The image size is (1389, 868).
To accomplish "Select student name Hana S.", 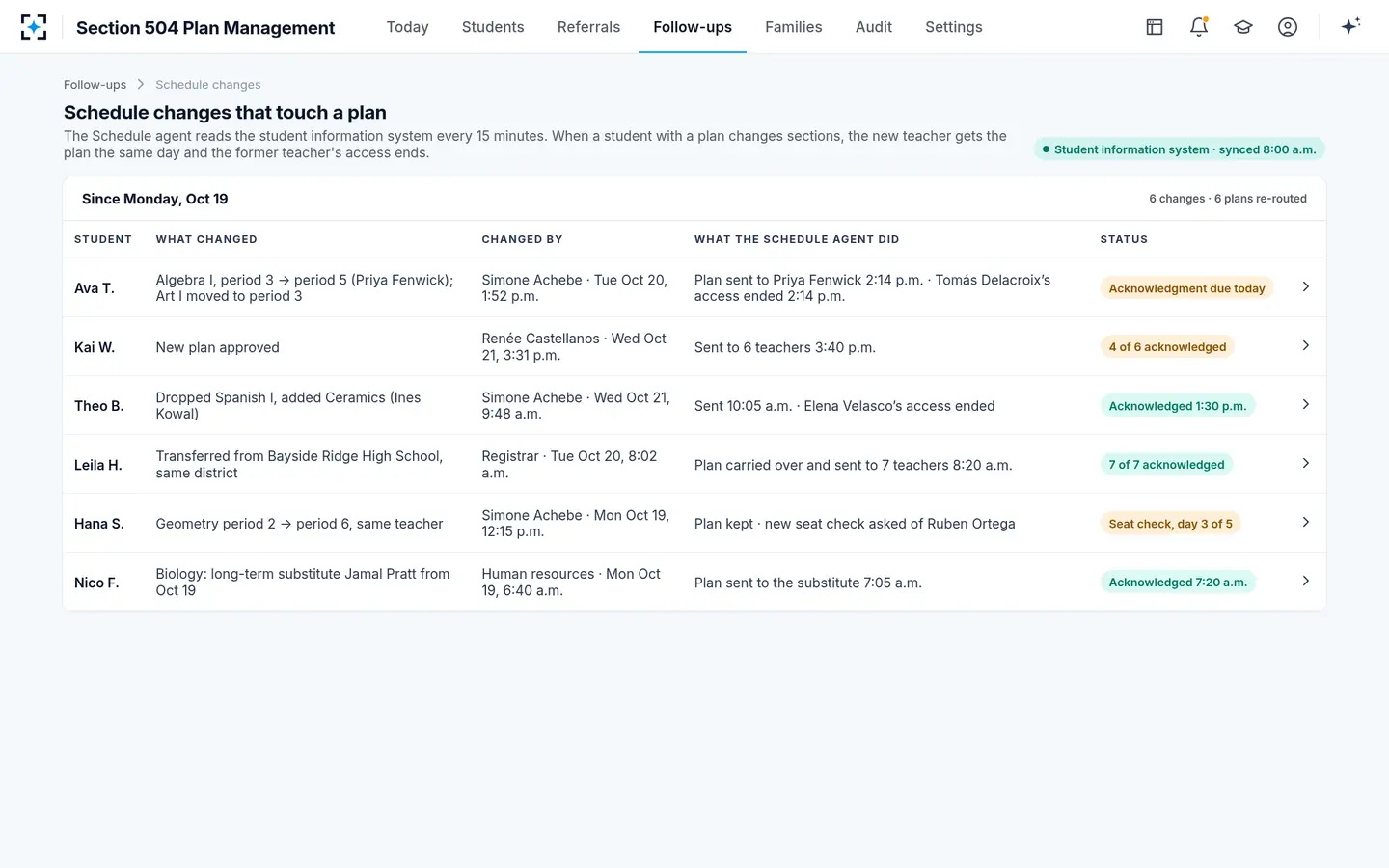I will click(99, 524).
